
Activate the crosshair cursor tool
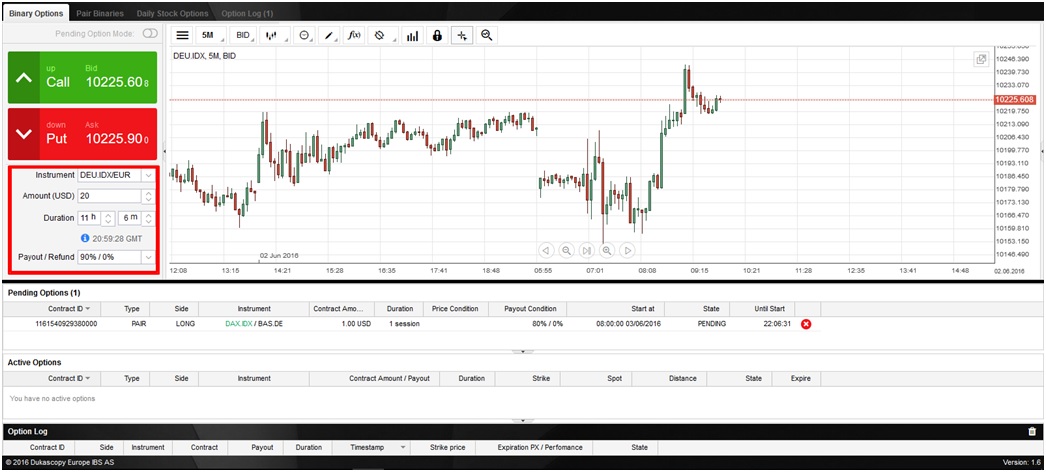click(462, 35)
